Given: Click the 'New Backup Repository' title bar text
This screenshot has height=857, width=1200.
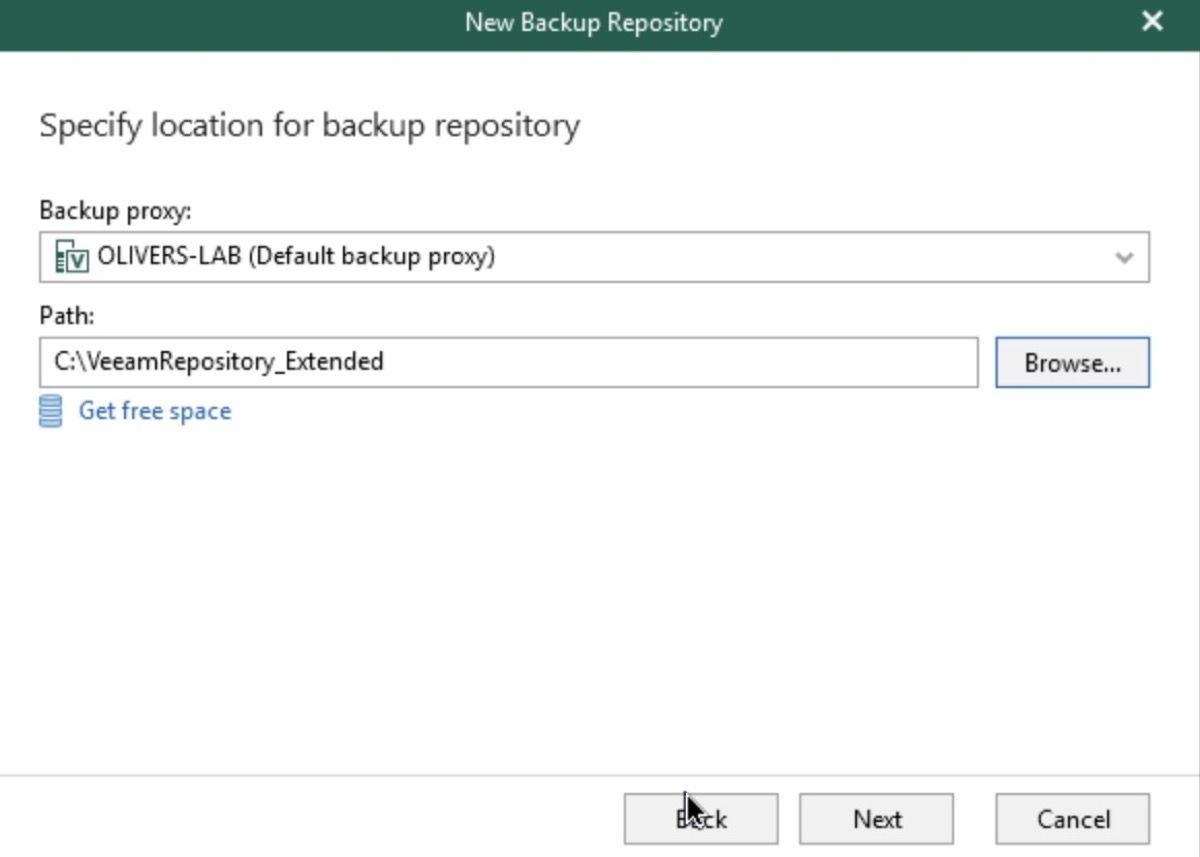Looking at the screenshot, I should [x=594, y=22].
